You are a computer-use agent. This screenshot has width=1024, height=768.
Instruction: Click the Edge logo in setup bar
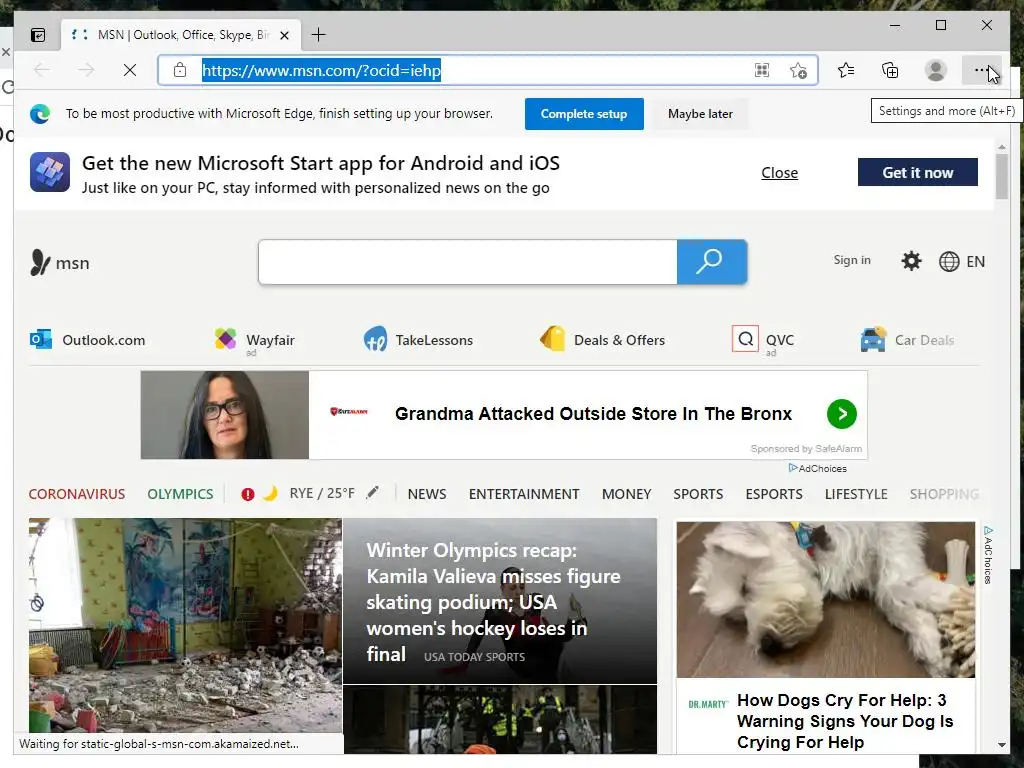pos(40,114)
